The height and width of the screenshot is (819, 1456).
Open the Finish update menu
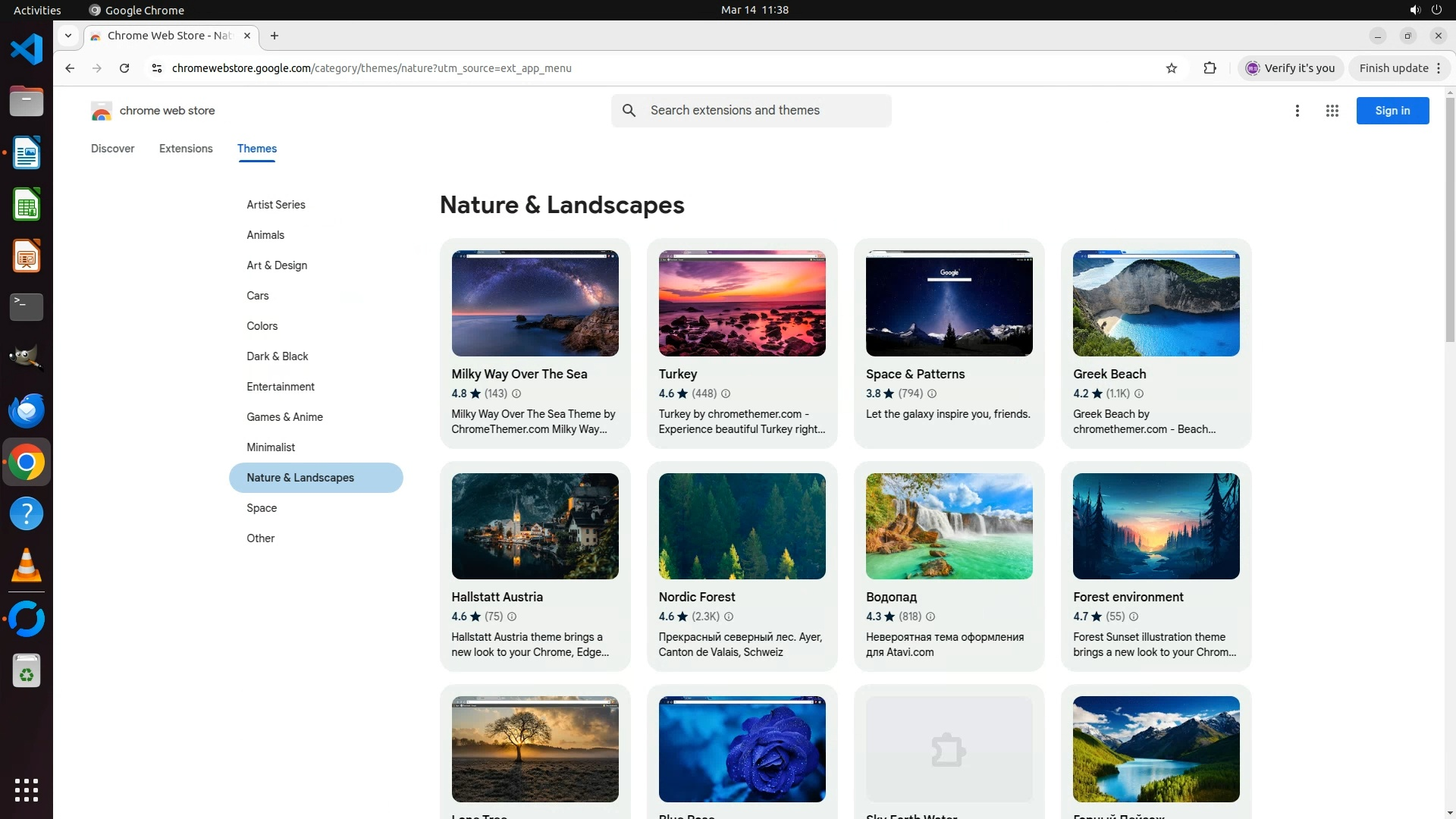(1399, 68)
